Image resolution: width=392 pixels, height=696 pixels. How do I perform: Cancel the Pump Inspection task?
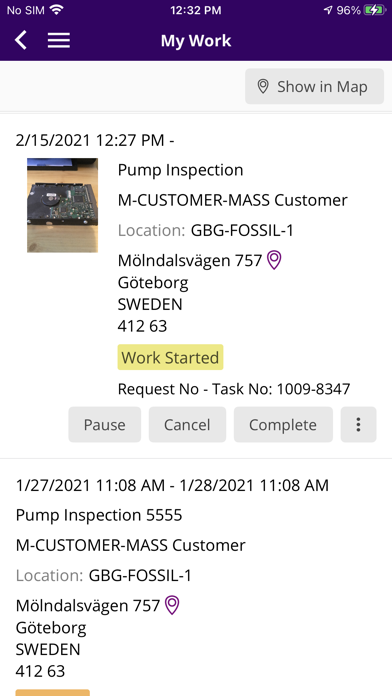pyautogui.click(x=187, y=425)
